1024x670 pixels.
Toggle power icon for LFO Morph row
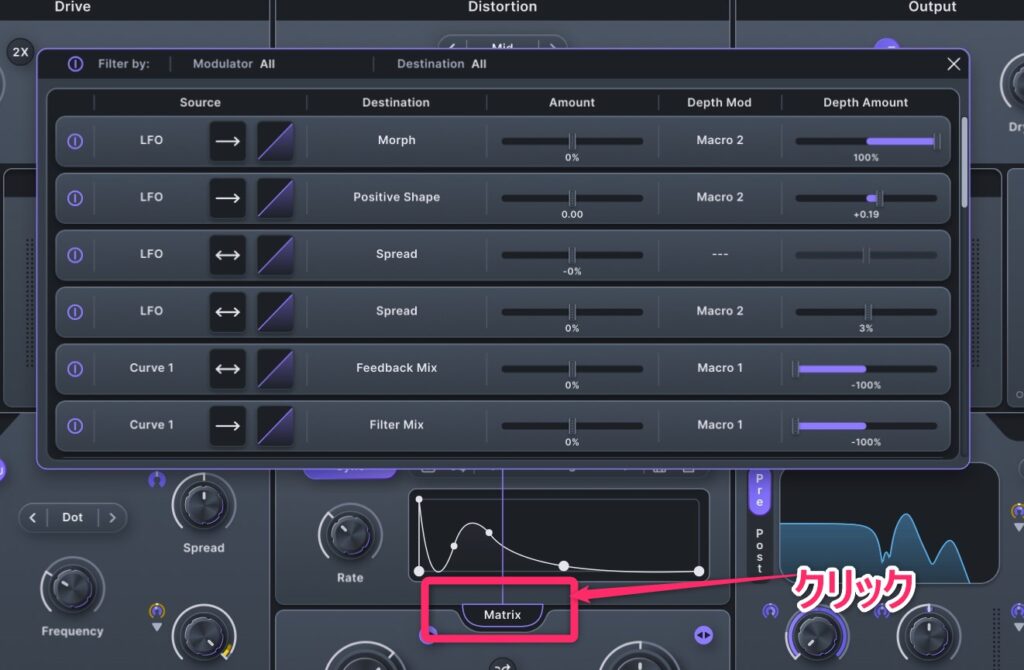(x=74, y=141)
